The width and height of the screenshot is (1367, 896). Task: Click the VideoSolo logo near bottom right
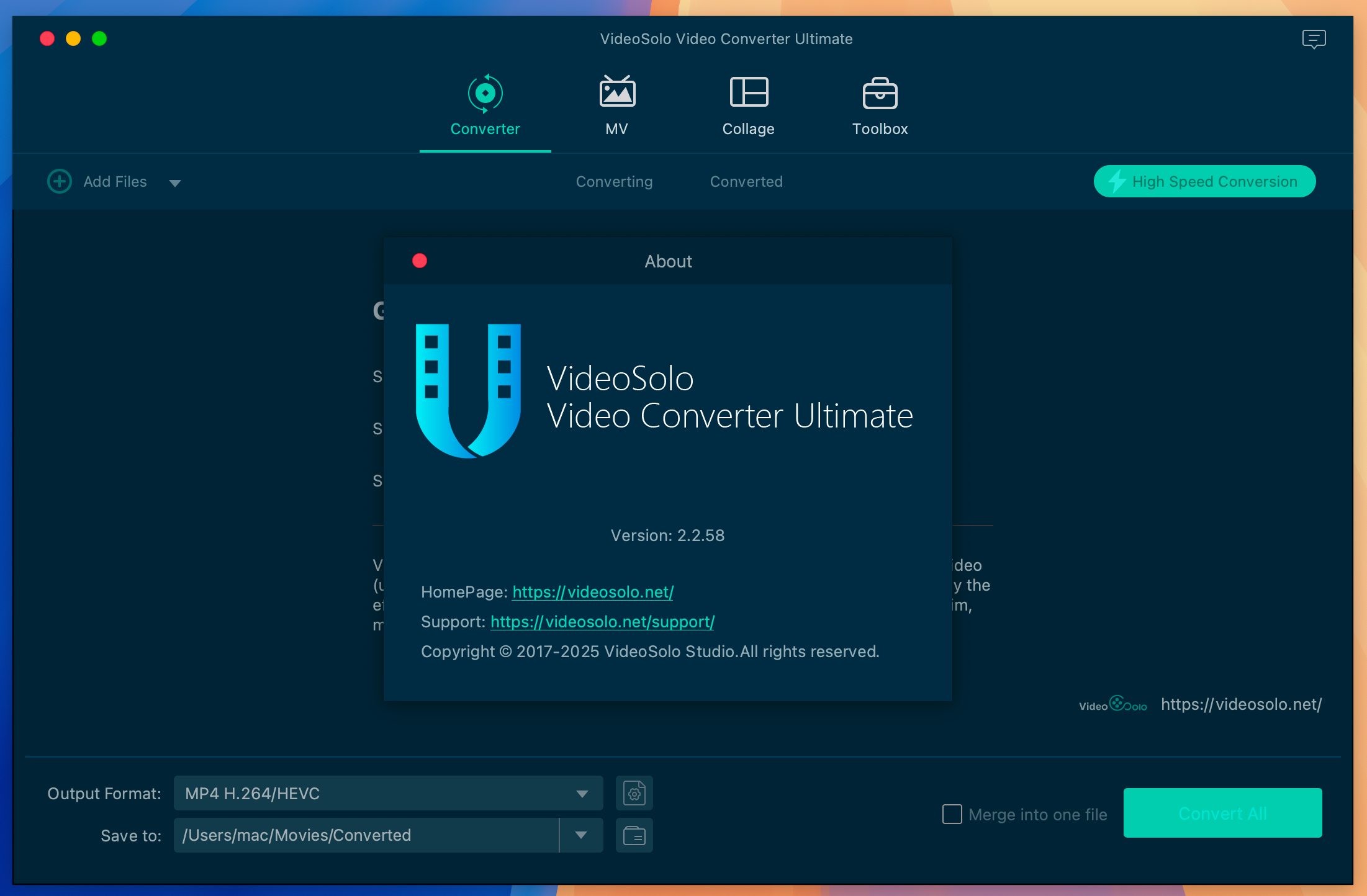[1112, 704]
